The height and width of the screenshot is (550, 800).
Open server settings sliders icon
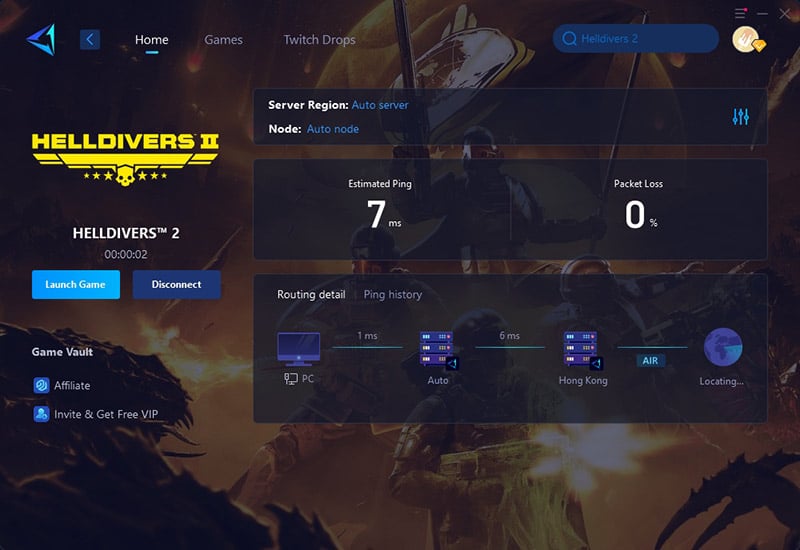[740, 117]
